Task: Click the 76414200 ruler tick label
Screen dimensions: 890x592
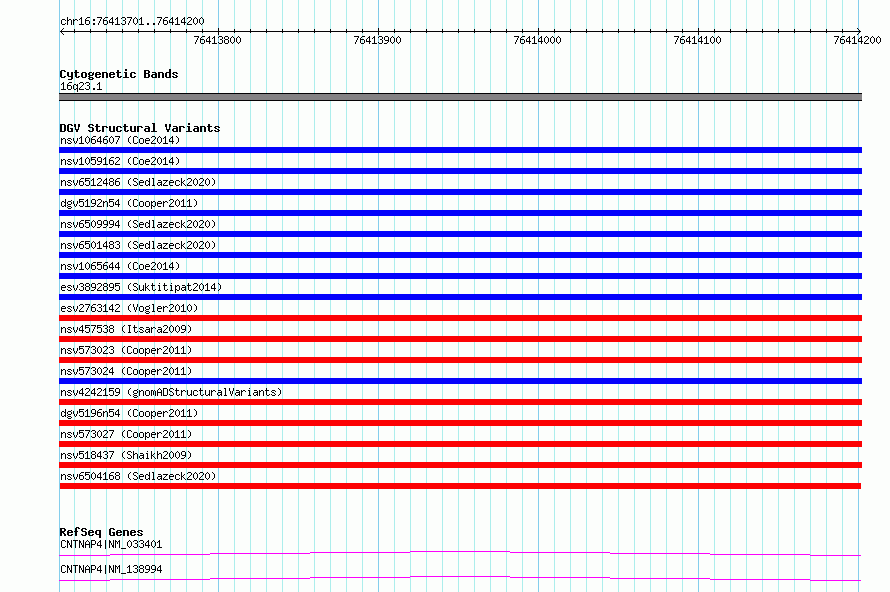Action: pos(857,40)
